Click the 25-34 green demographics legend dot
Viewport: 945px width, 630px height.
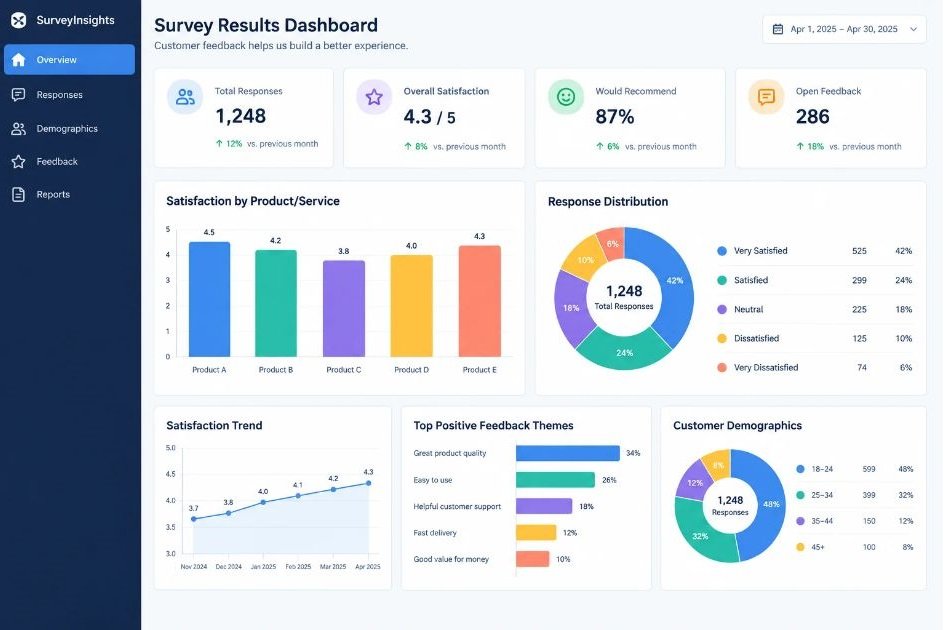coord(800,495)
